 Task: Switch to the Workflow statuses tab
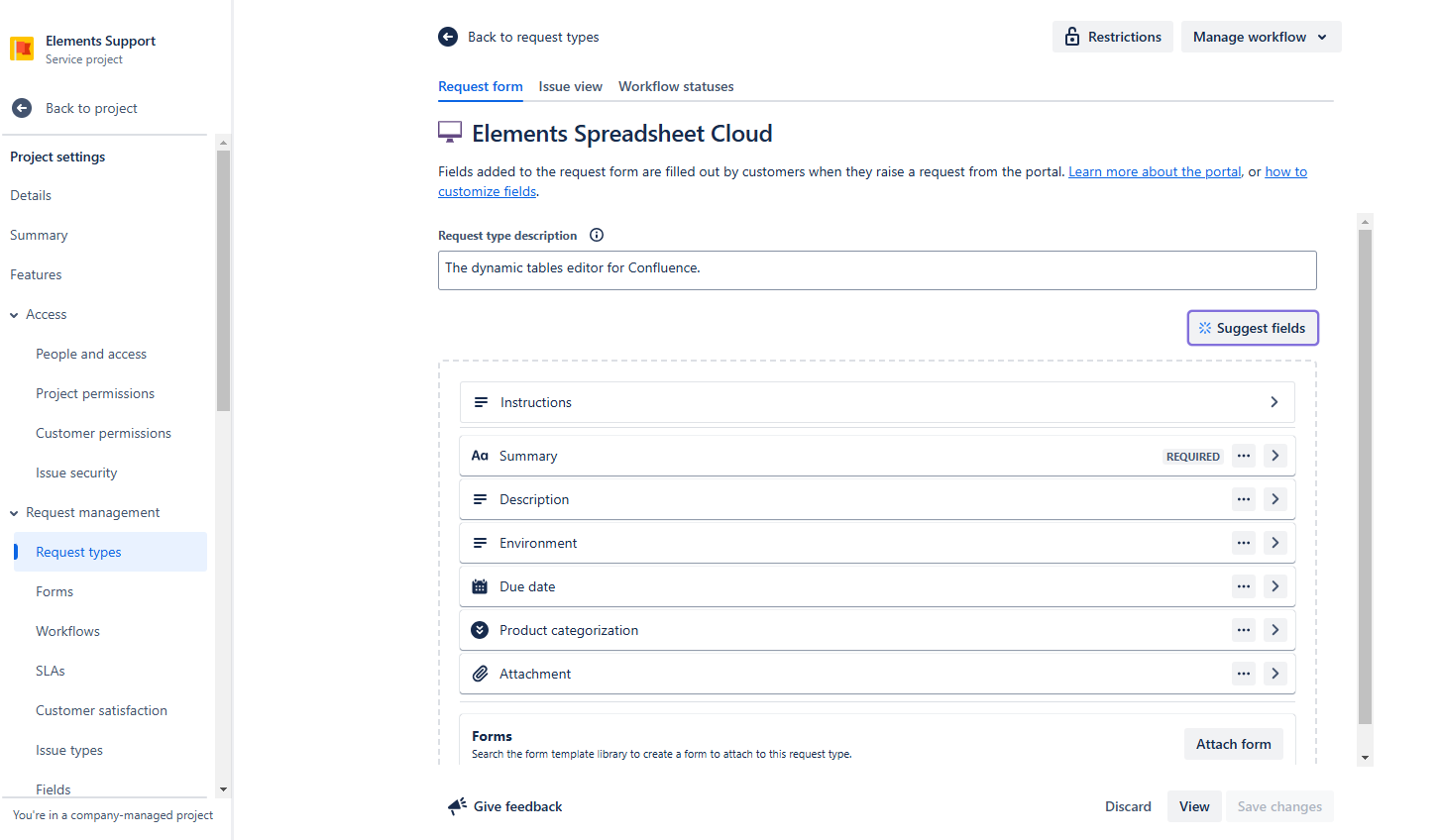pyautogui.click(x=676, y=86)
